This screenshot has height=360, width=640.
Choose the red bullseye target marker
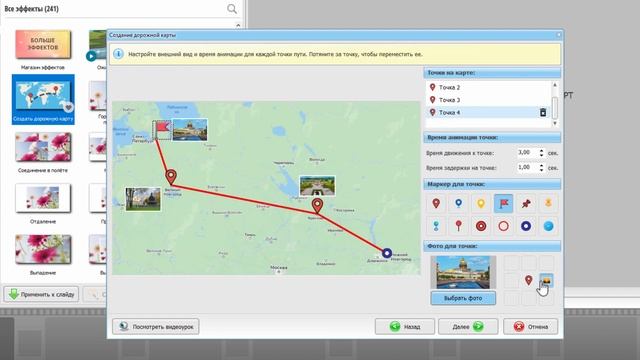481,226
